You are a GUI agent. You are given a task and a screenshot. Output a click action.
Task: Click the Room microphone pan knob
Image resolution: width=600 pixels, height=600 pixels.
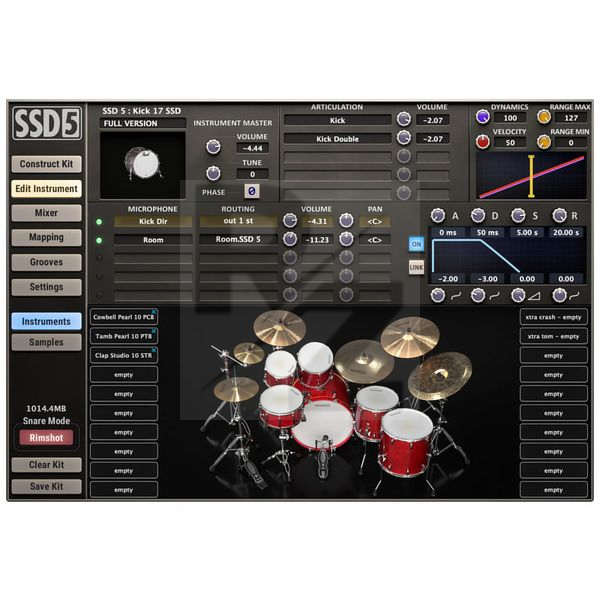[x=346, y=239]
